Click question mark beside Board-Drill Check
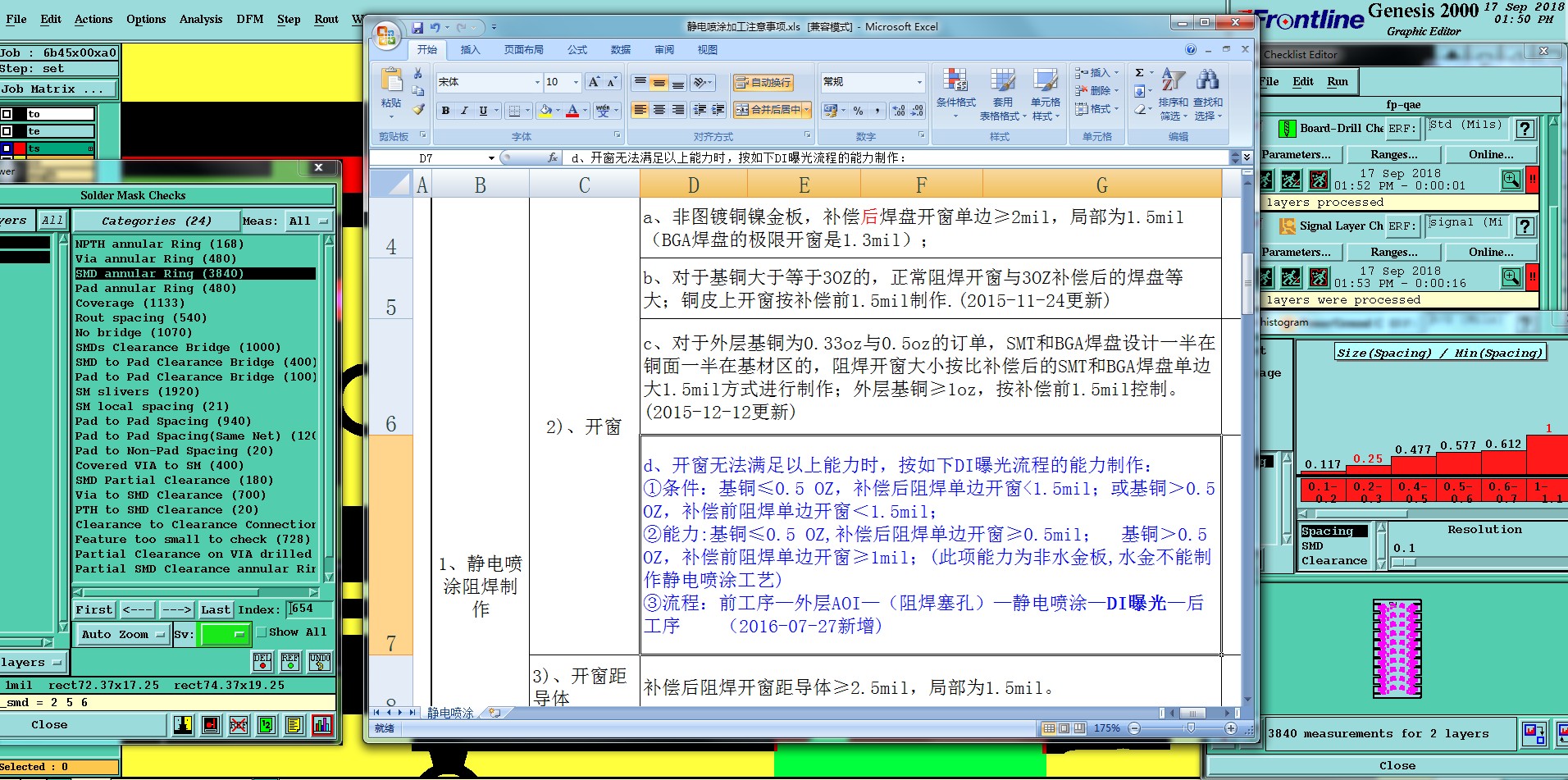Image resolution: width=1568 pixels, height=780 pixels. point(1525,129)
